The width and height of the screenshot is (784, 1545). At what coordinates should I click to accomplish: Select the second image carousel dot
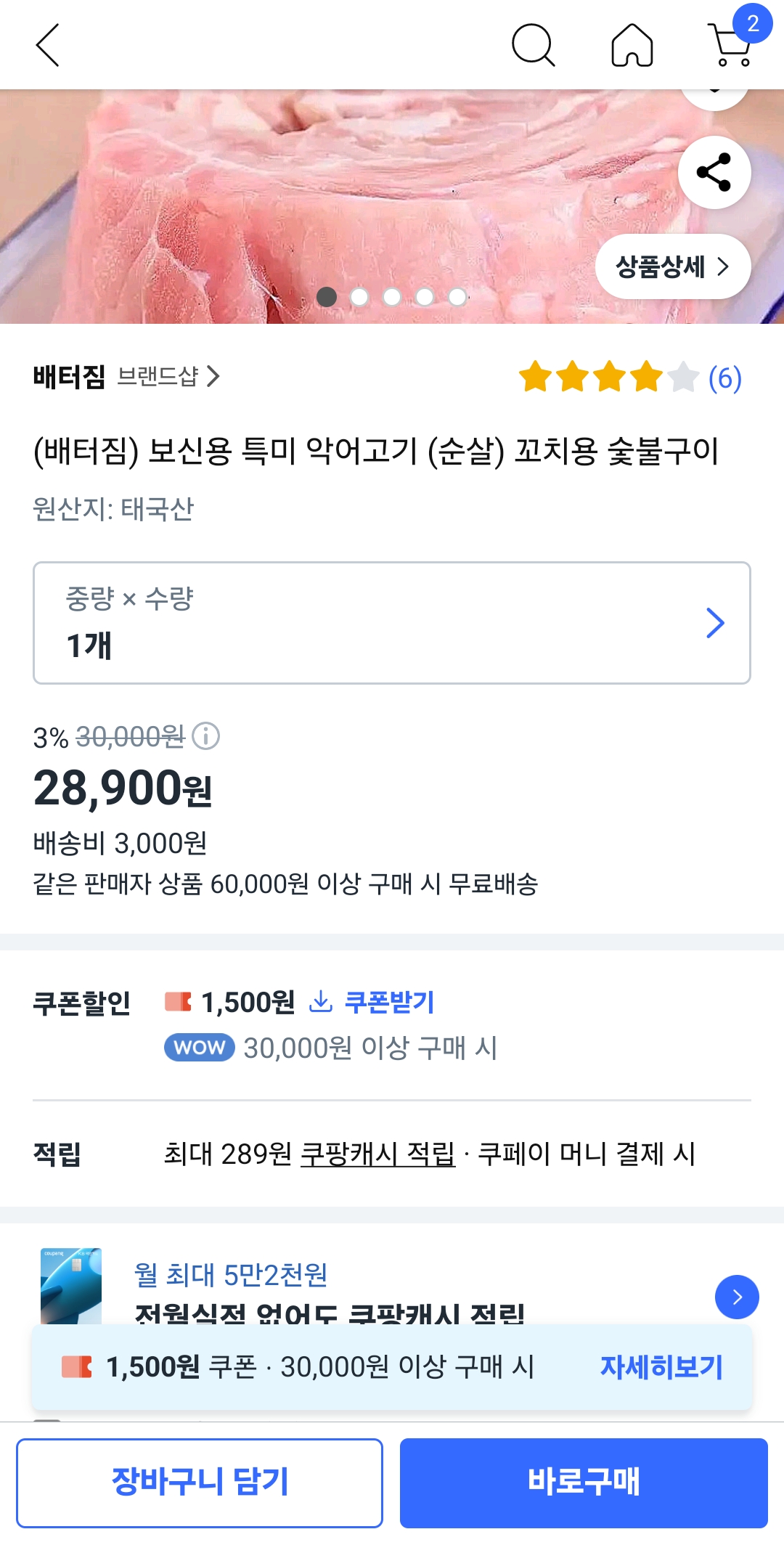pos(359,297)
